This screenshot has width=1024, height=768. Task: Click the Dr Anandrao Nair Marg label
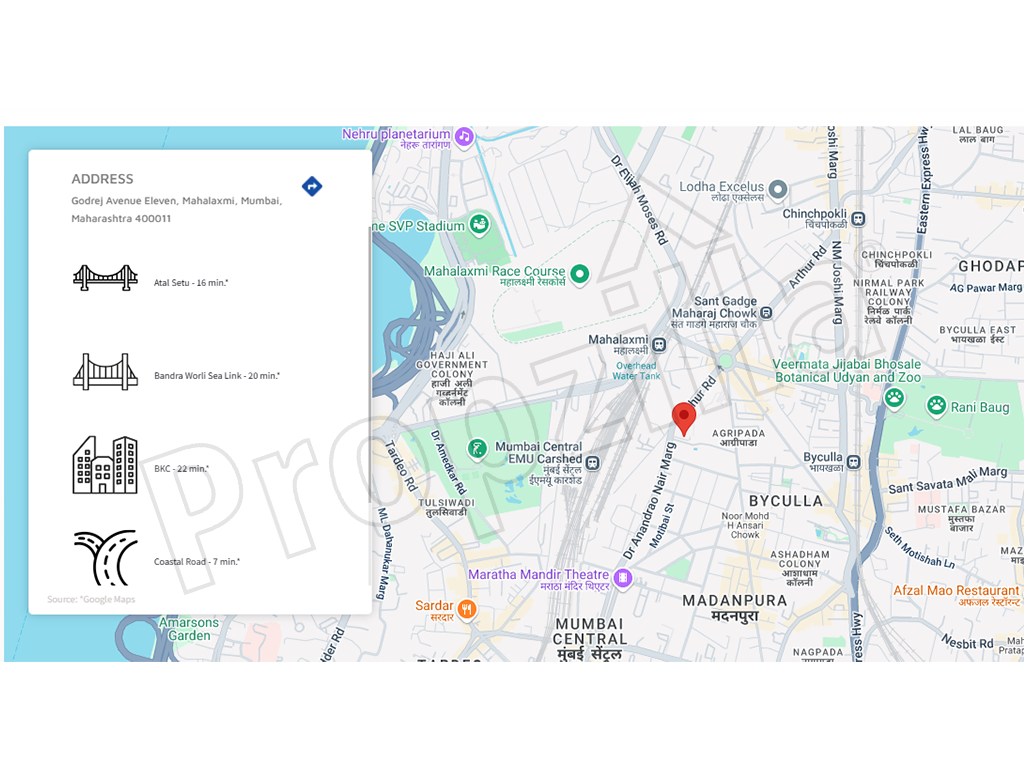coord(648,501)
